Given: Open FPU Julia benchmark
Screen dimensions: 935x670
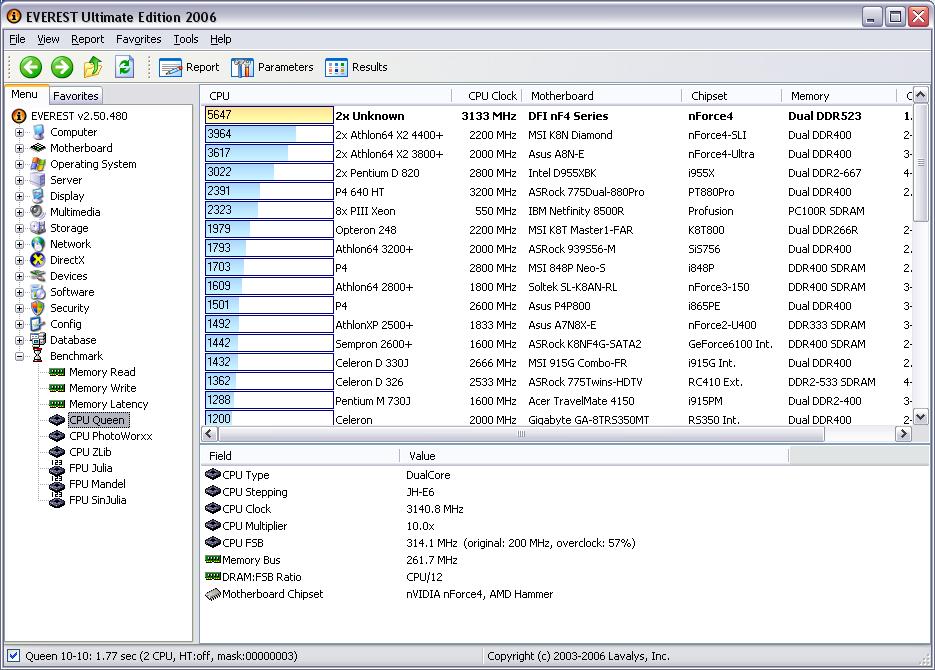Looking at the screenshot, I should pos(91,469).
